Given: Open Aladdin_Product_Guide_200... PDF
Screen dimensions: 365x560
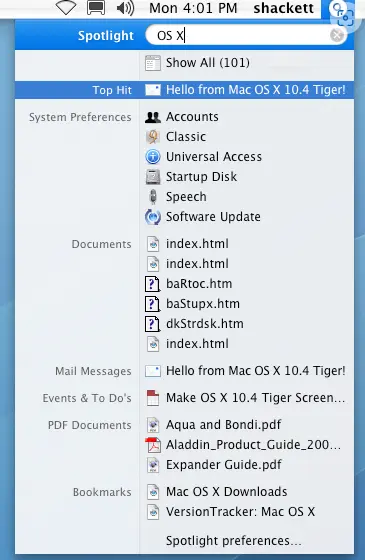Looking at the screenshot, I should pyautogui.click(x=253, y=445).
